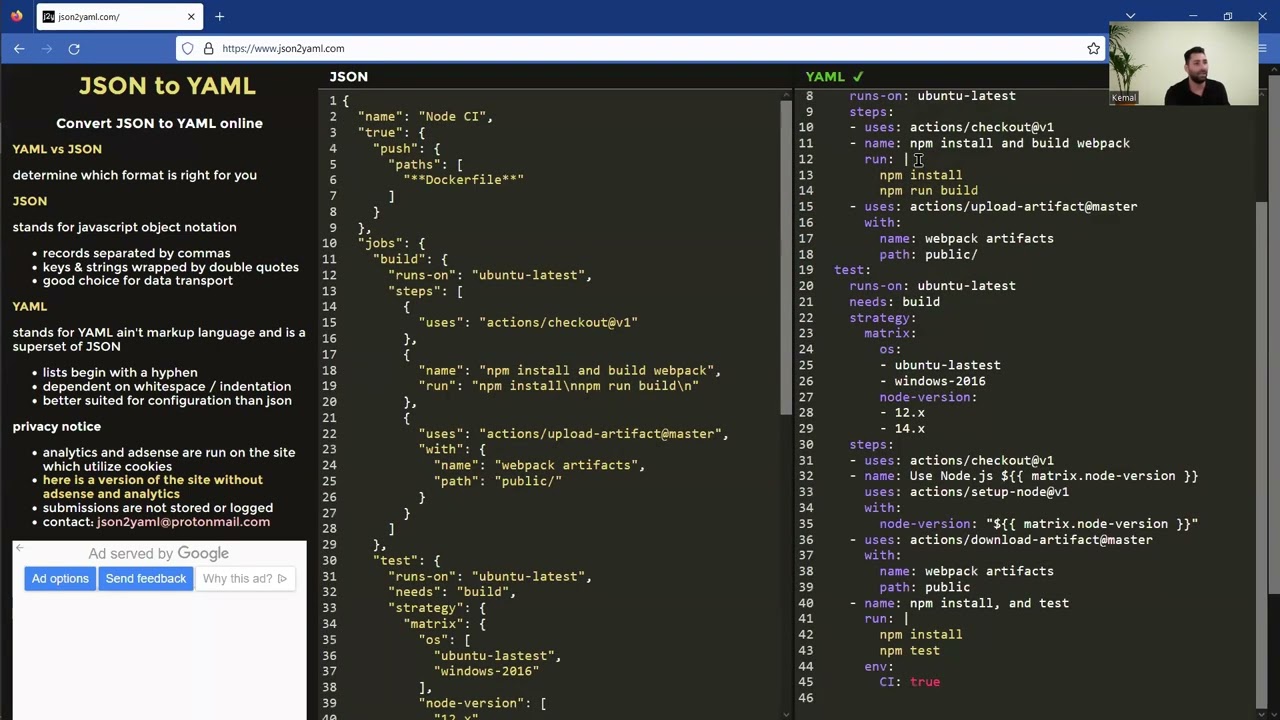Image resolution: width=1280 pixels, height=720 pixels.
Task: Click YAML line 'path: public/'
Action: (x=929, y=255)
